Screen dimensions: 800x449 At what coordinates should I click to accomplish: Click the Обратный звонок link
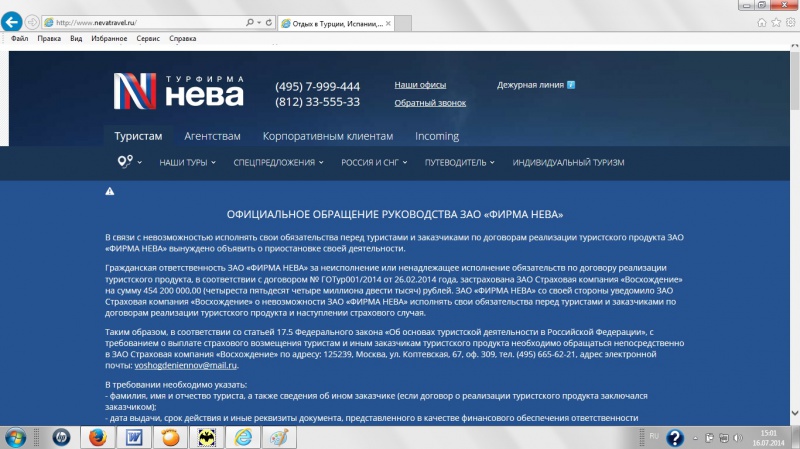430,103
